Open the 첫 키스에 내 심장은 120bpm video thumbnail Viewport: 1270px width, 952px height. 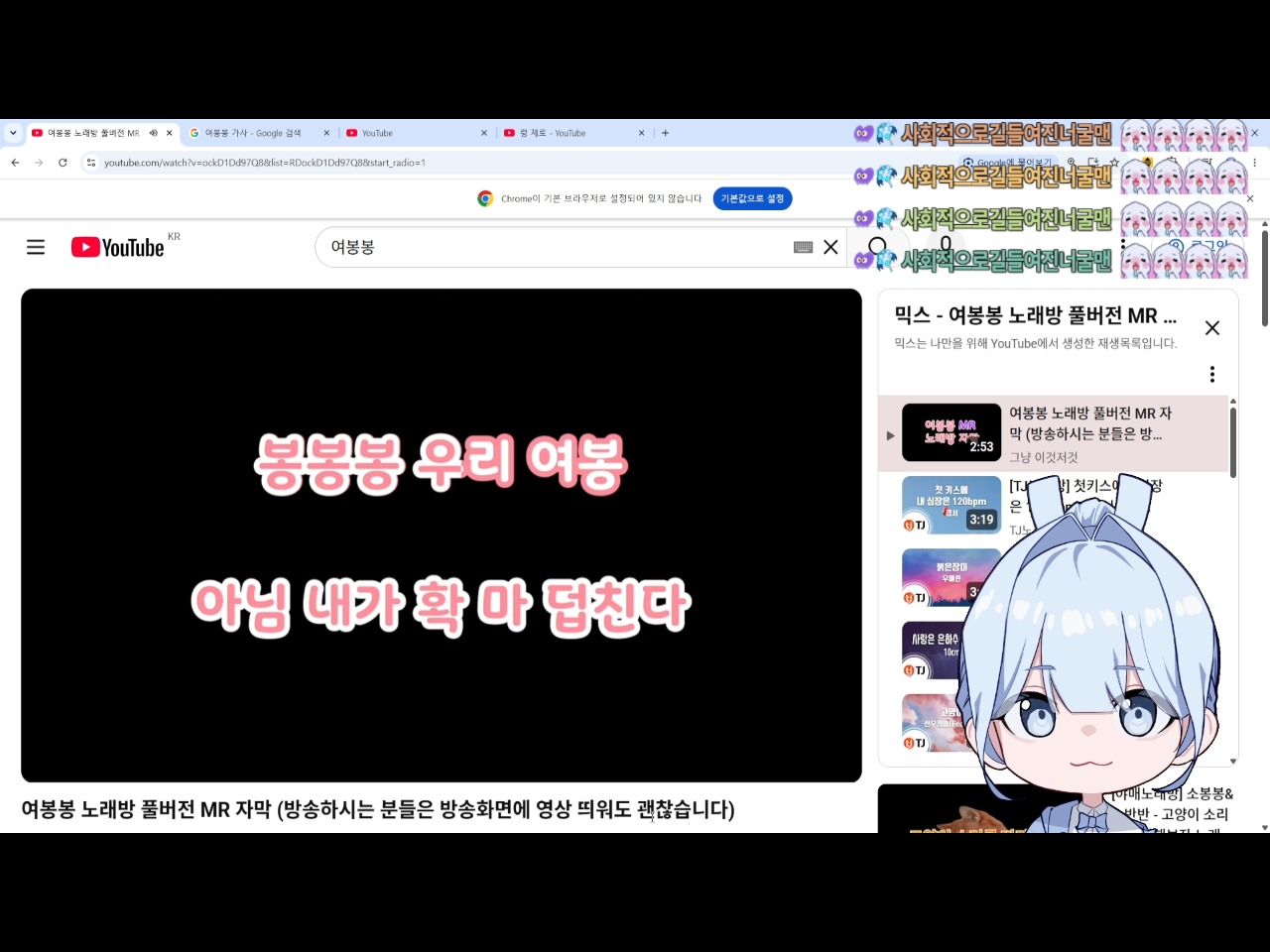(x=952, y=506)
